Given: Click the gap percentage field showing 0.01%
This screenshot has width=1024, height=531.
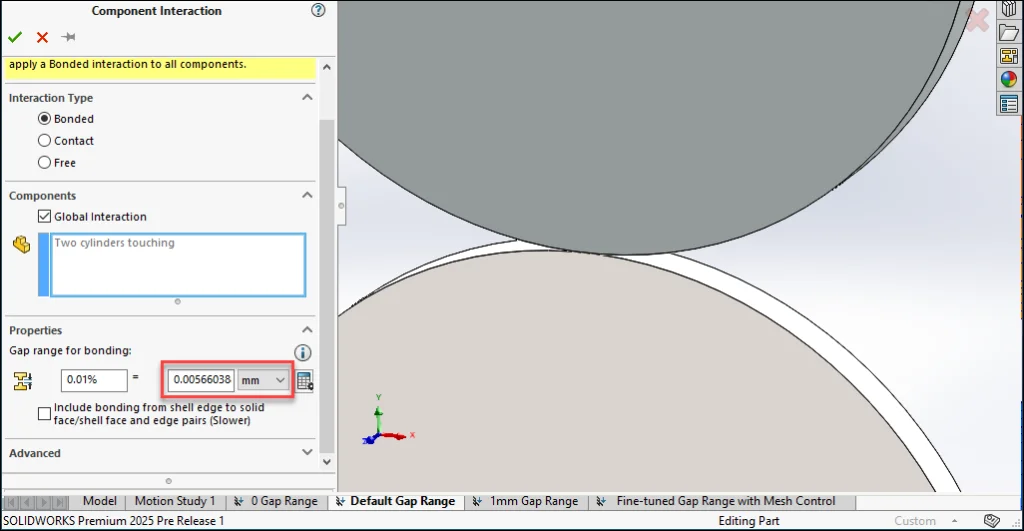Looking at the screenshot, I should coord(94,380).
